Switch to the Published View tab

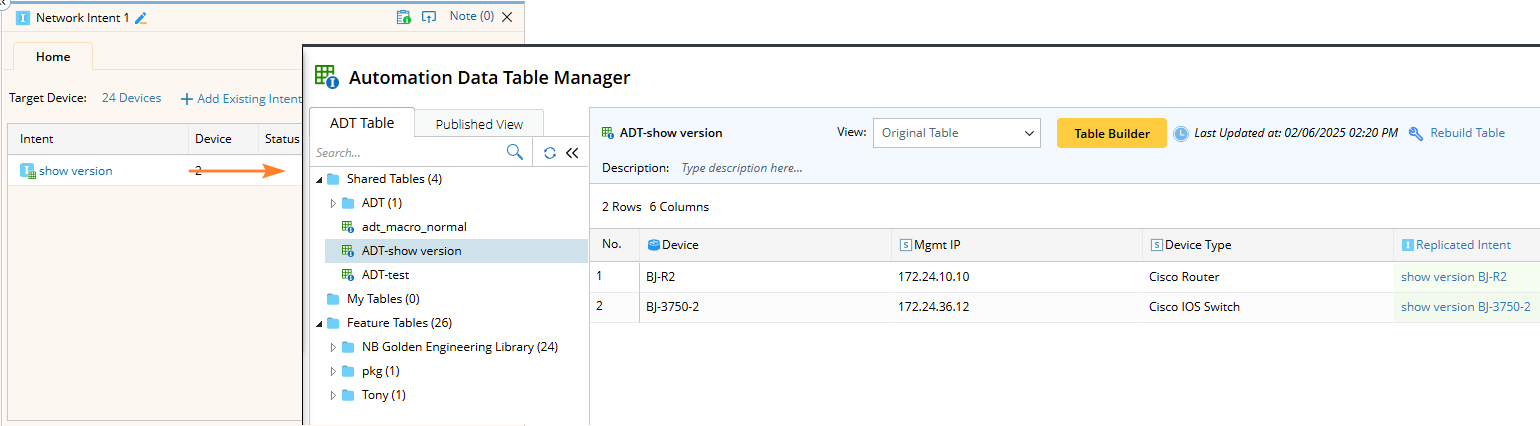[x=479, y=124]
